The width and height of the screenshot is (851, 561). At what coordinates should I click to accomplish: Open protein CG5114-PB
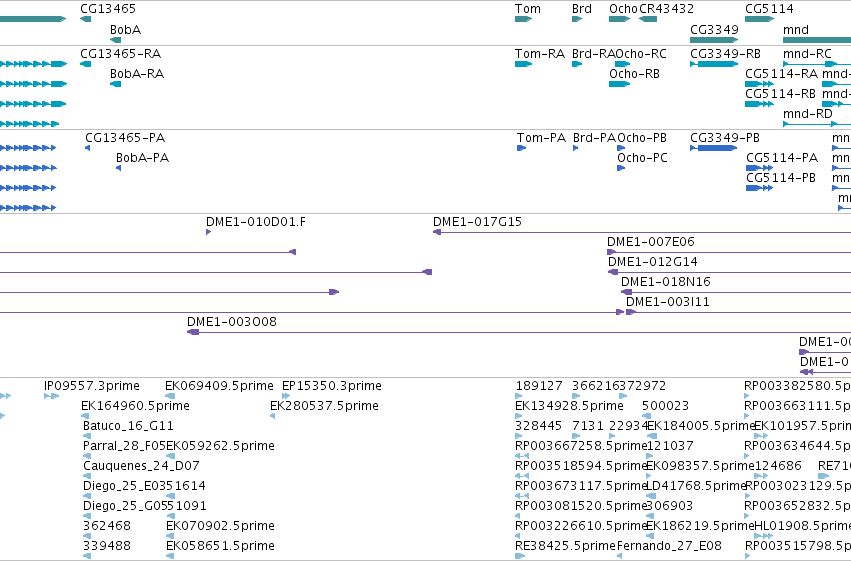pos(781,178)
